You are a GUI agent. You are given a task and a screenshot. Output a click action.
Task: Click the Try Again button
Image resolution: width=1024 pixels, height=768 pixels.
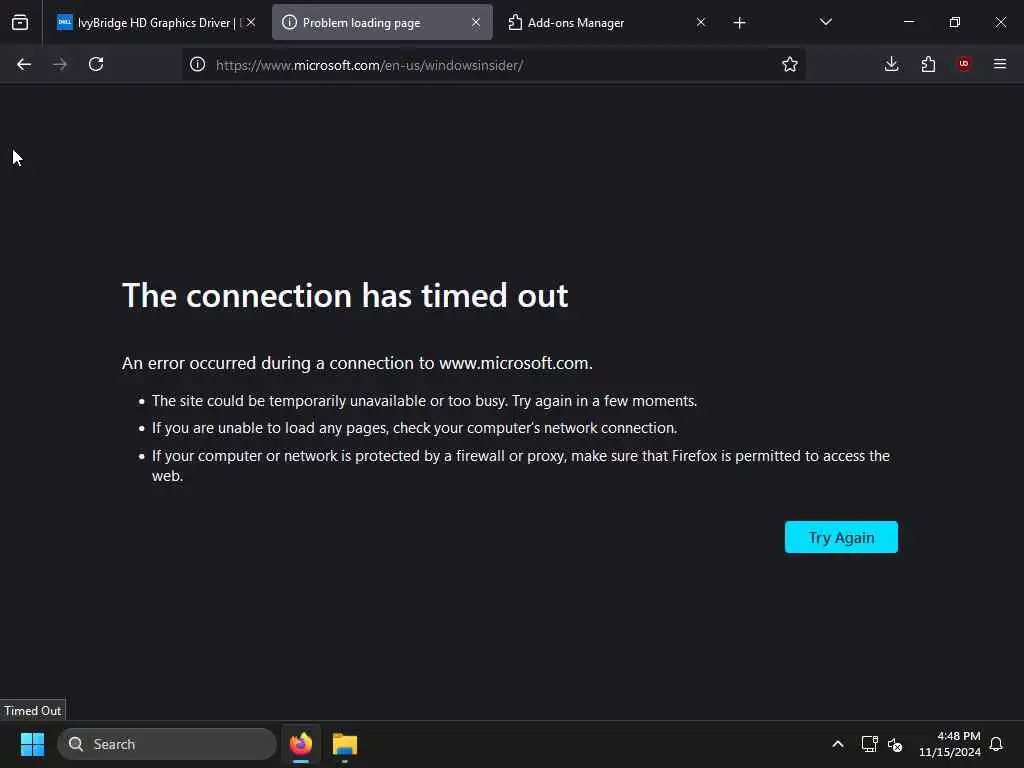(841, 537)
